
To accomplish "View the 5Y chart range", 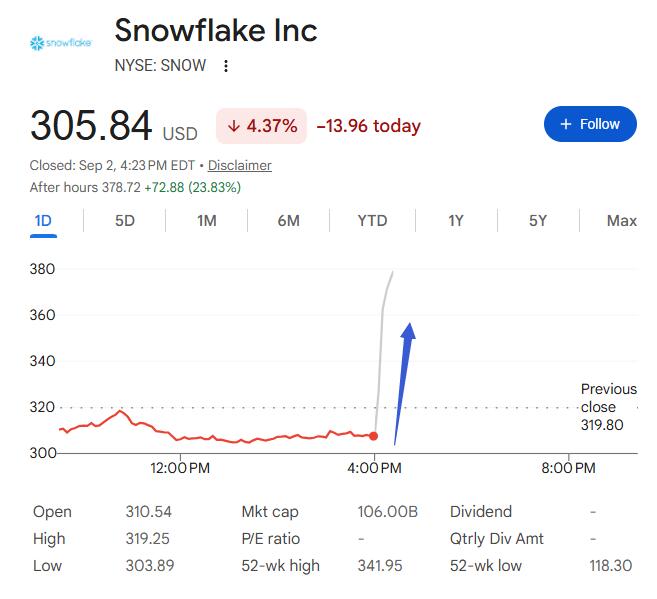I will click(x=538, y=221).
